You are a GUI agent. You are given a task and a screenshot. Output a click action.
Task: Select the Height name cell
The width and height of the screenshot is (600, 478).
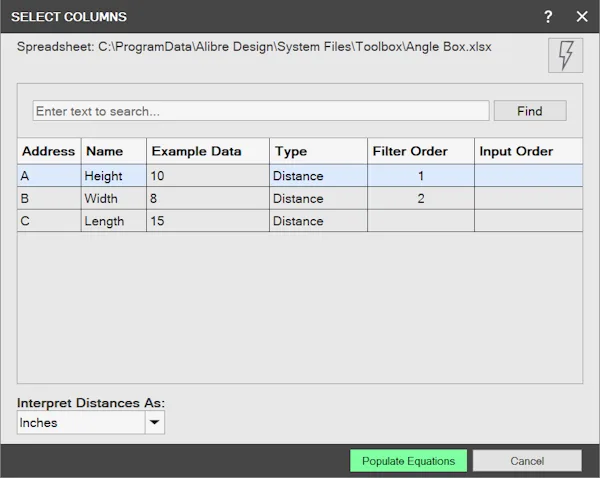tap(114, 176)
